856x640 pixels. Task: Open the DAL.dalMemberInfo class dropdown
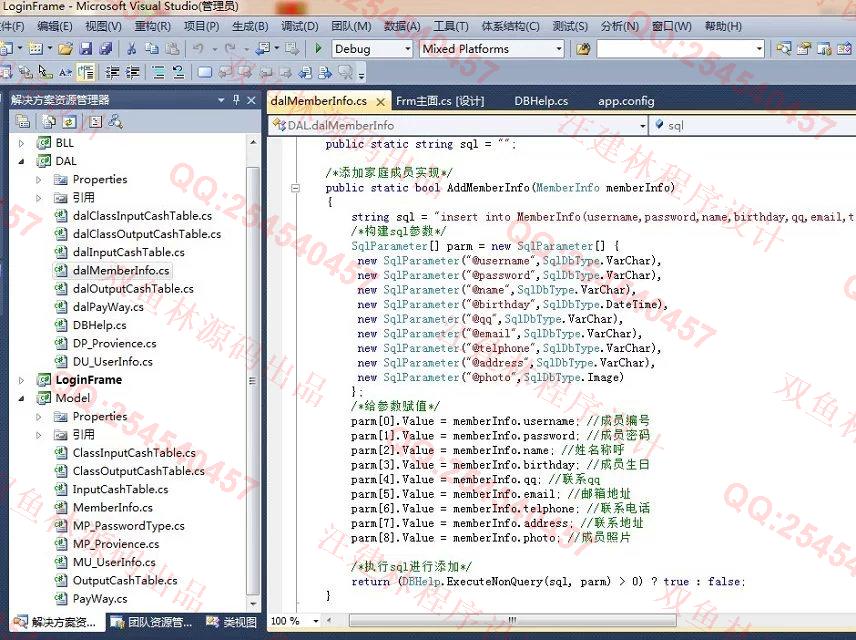coord(642,126)
